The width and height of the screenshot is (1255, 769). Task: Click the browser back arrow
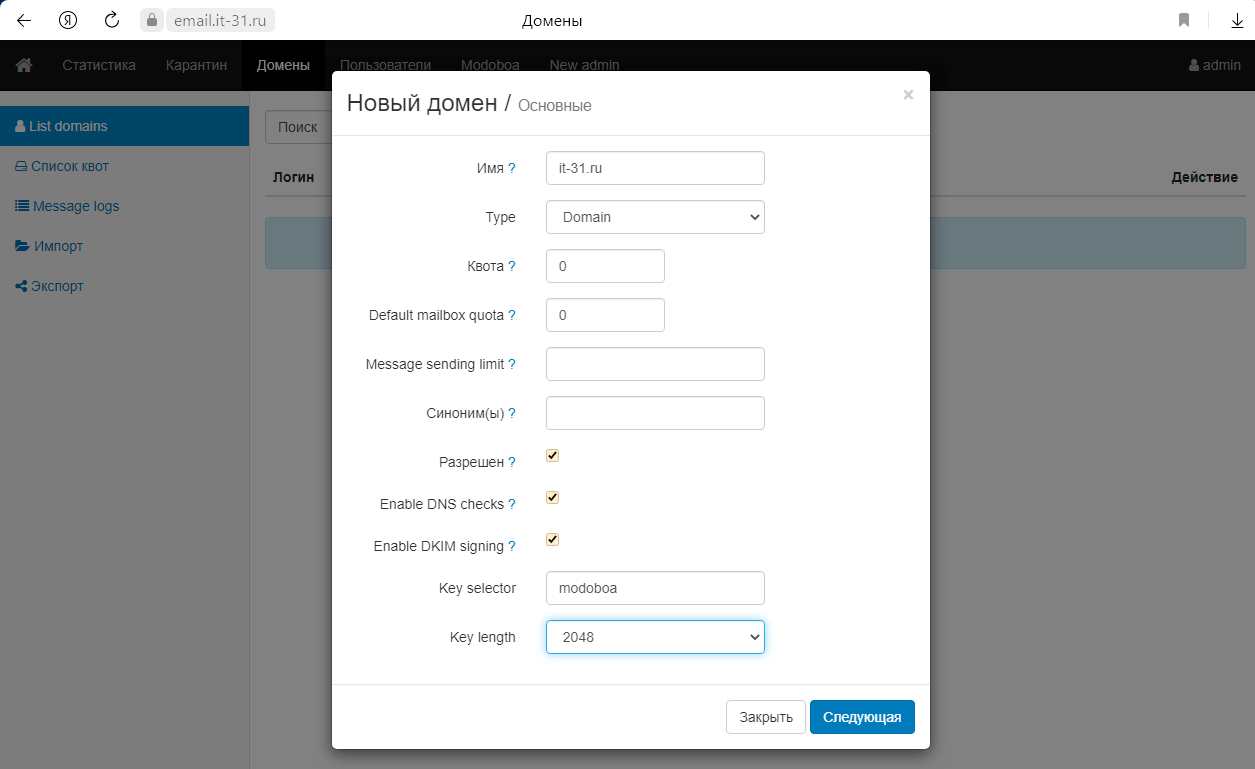(x=24, y=20)
